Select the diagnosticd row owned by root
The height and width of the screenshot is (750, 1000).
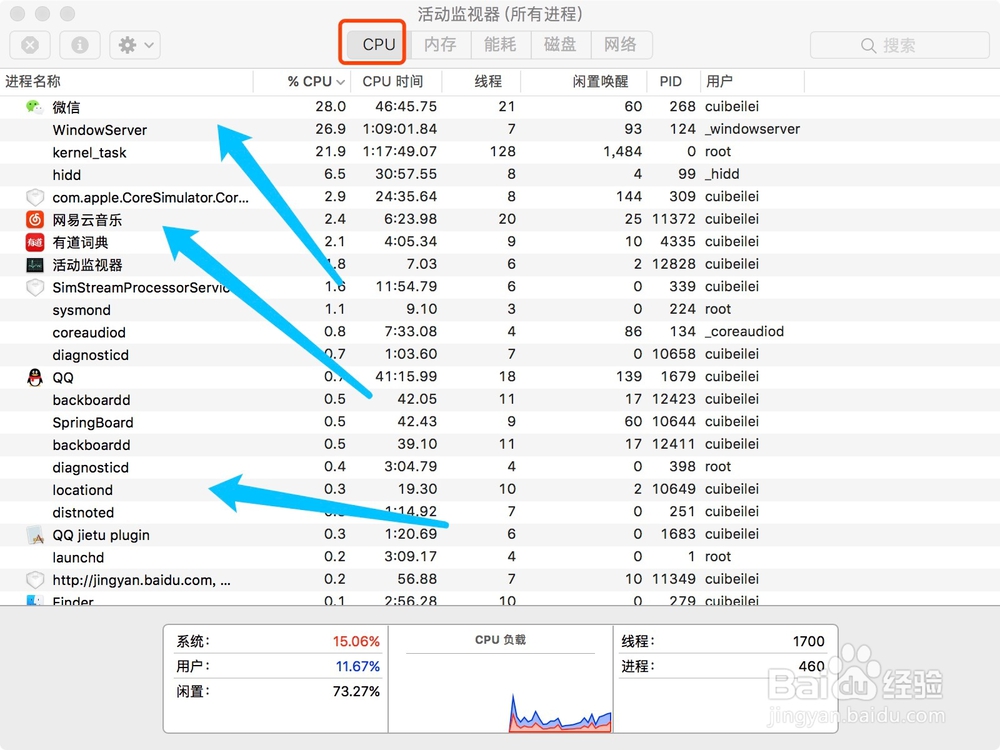500,467
